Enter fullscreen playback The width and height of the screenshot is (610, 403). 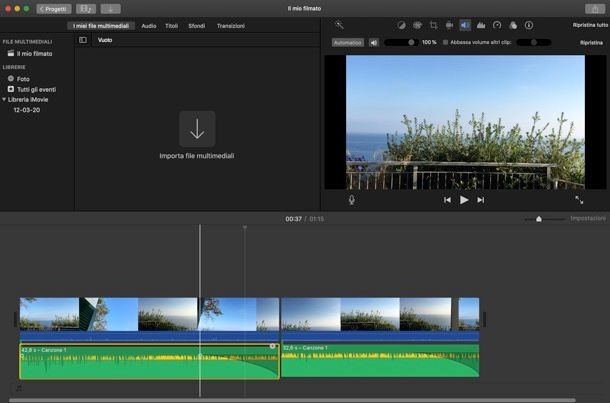(x=579, y=200)
